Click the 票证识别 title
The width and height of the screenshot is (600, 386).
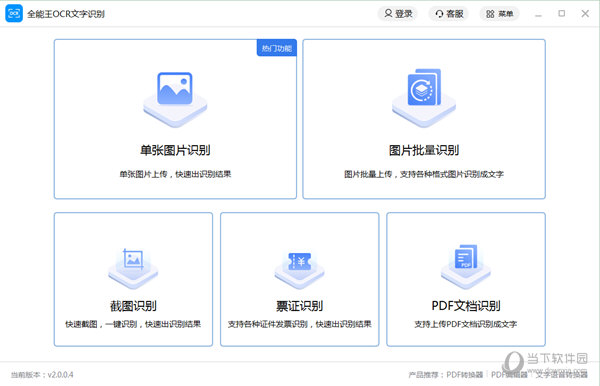[x=300, y=306]
